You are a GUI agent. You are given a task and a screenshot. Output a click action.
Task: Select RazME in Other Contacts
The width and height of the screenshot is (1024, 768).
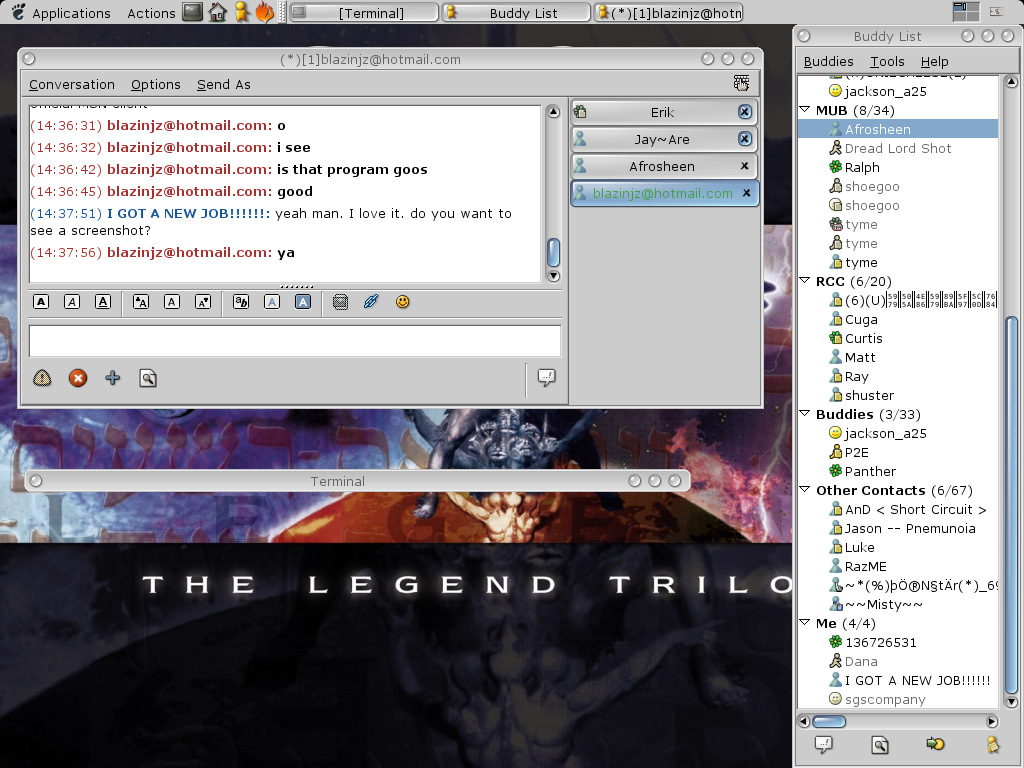898,566
